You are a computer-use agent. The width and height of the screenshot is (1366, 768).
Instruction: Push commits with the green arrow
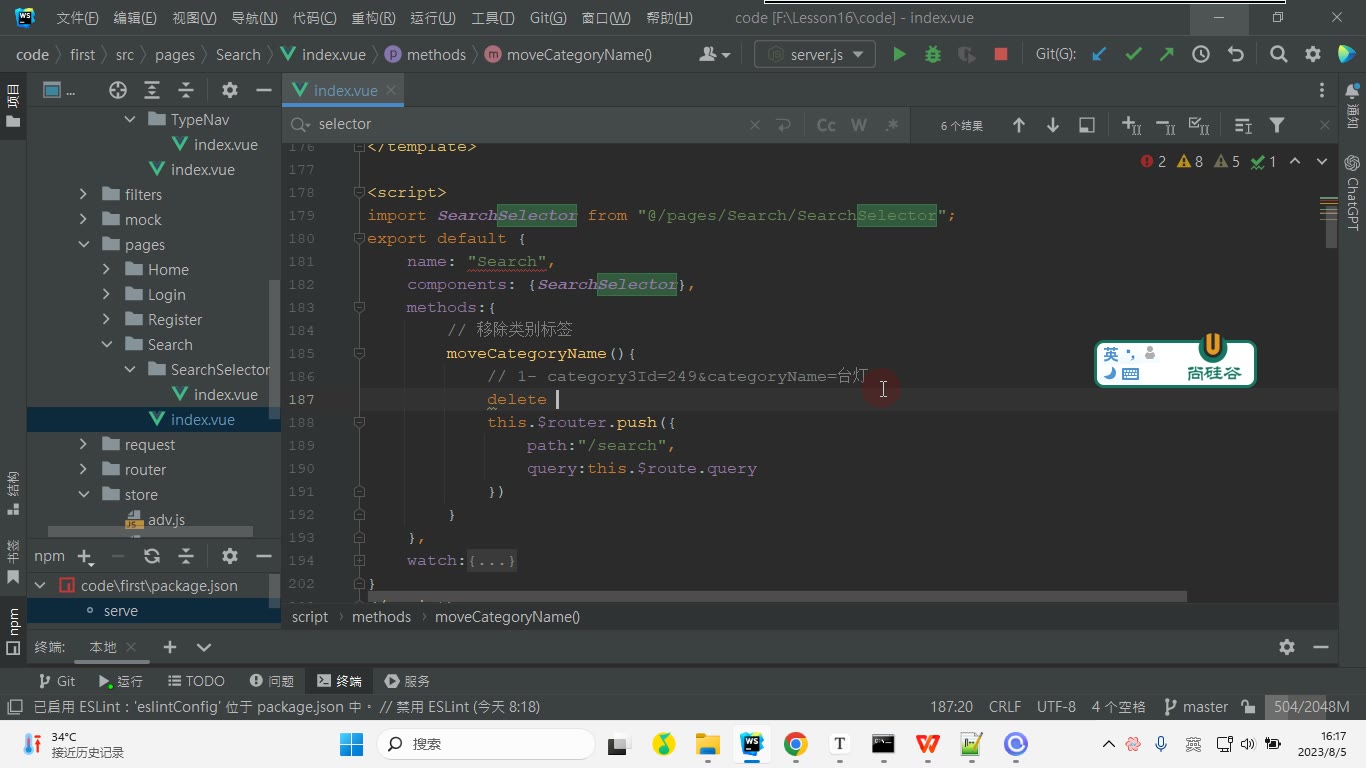click(x=1167, y=55)
